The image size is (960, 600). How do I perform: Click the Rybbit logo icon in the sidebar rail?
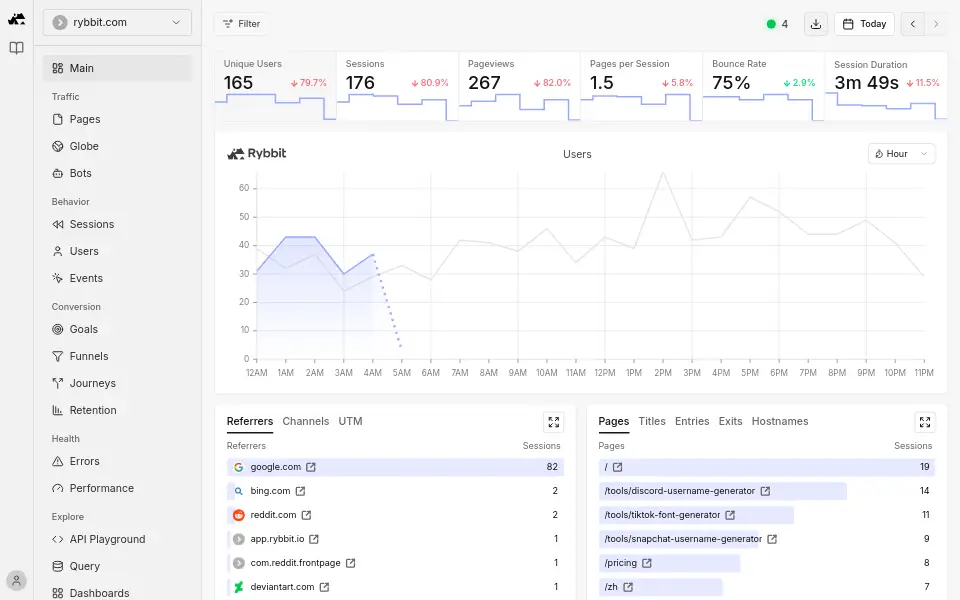coord(17,19)
